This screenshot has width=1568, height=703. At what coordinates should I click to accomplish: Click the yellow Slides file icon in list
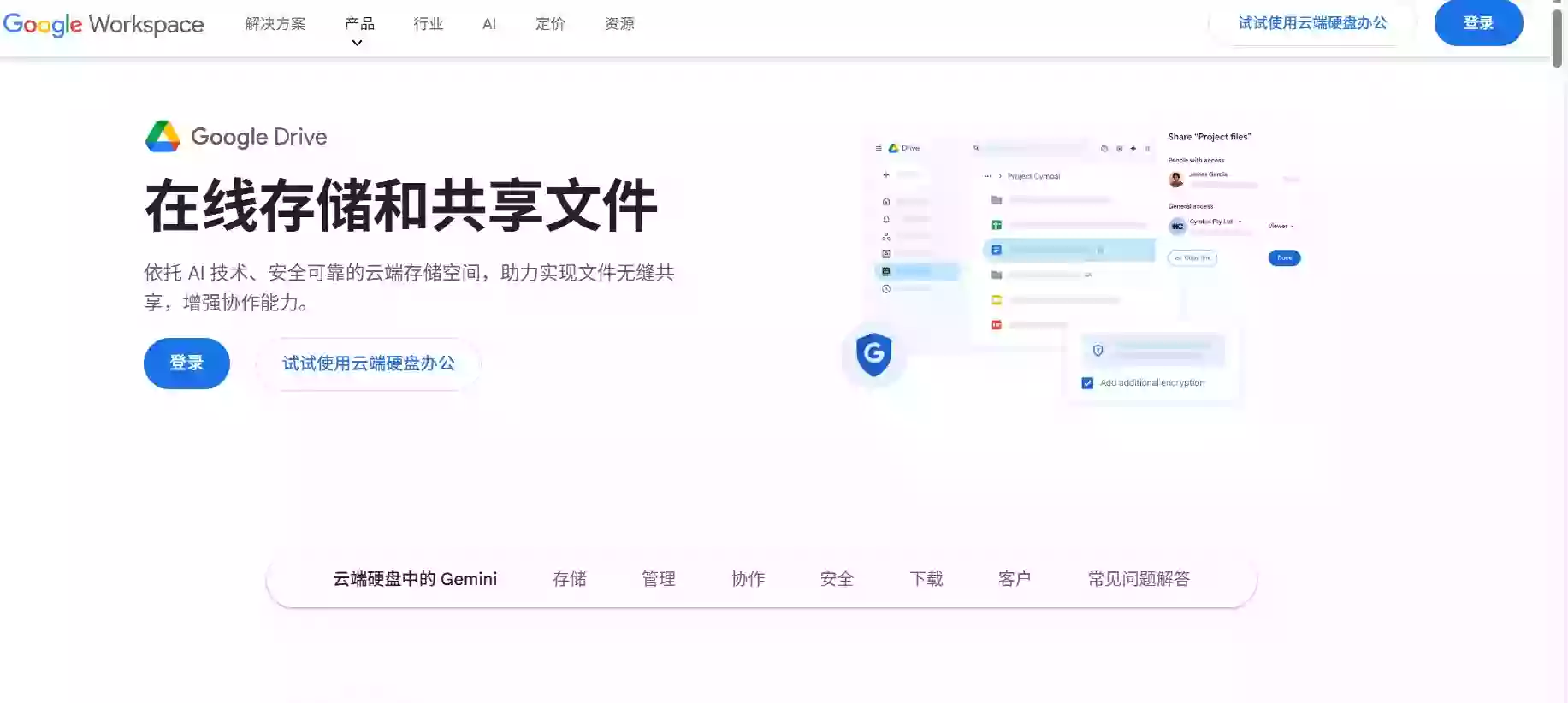tap(997, 300)
